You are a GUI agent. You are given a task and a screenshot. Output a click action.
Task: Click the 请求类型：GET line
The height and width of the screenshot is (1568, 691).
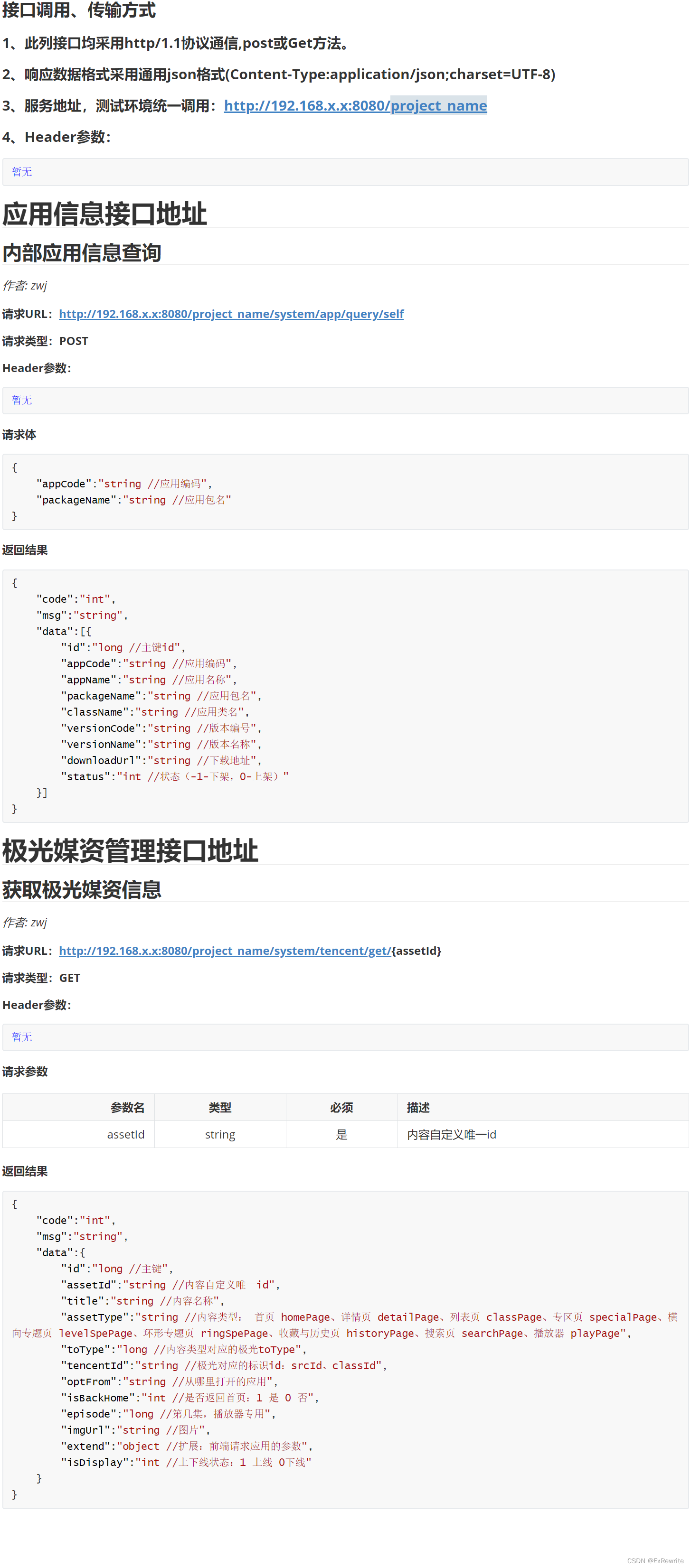[x=41, y=978]
